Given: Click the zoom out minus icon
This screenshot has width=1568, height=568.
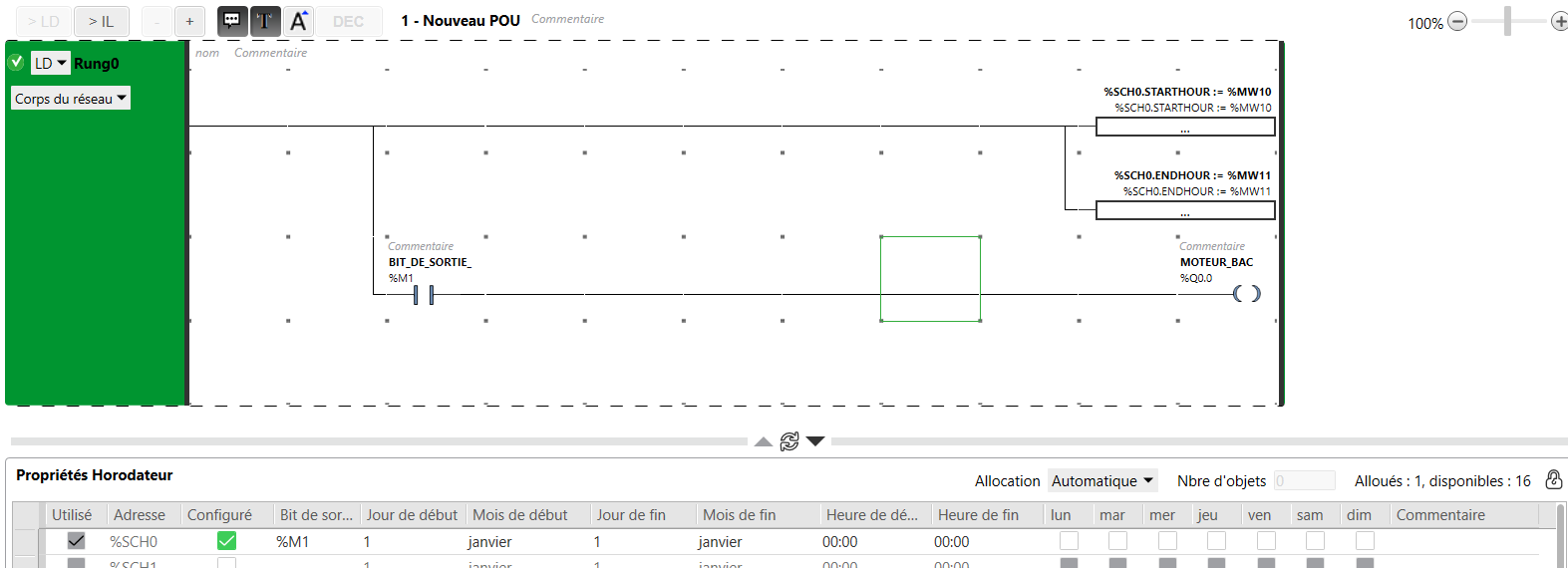Looking at the screenshot, I should tap(1457, 22).
